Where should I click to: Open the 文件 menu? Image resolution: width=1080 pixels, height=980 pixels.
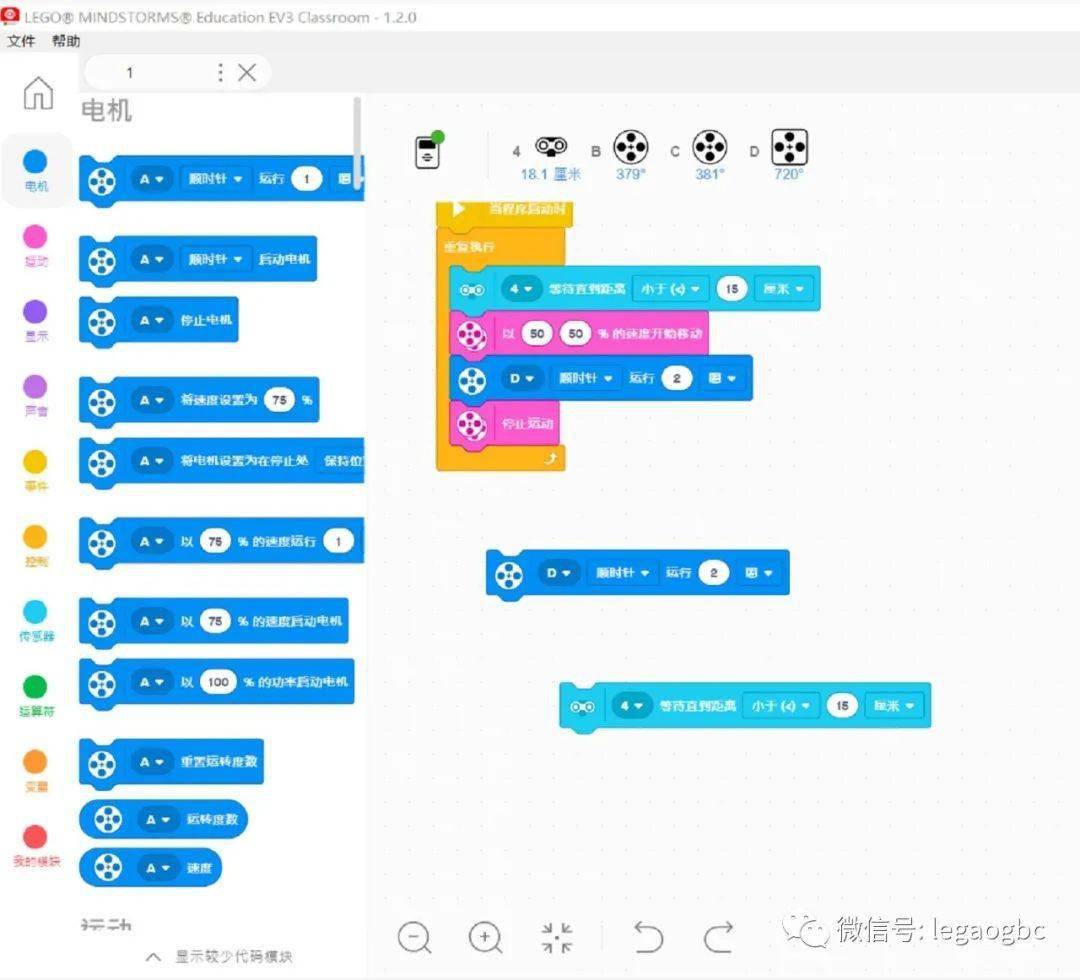pyautogui.click(x=22, y=41)
